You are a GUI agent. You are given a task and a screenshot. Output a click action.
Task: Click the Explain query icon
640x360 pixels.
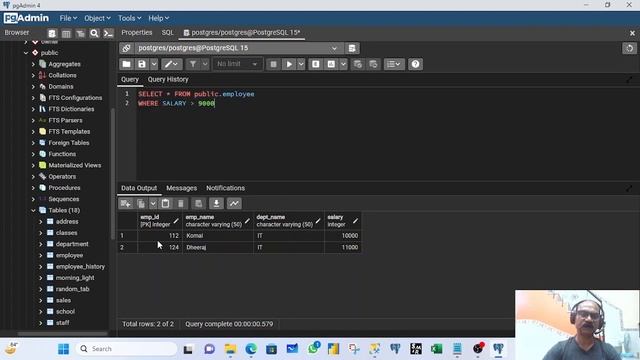click(x=316, y=64)
